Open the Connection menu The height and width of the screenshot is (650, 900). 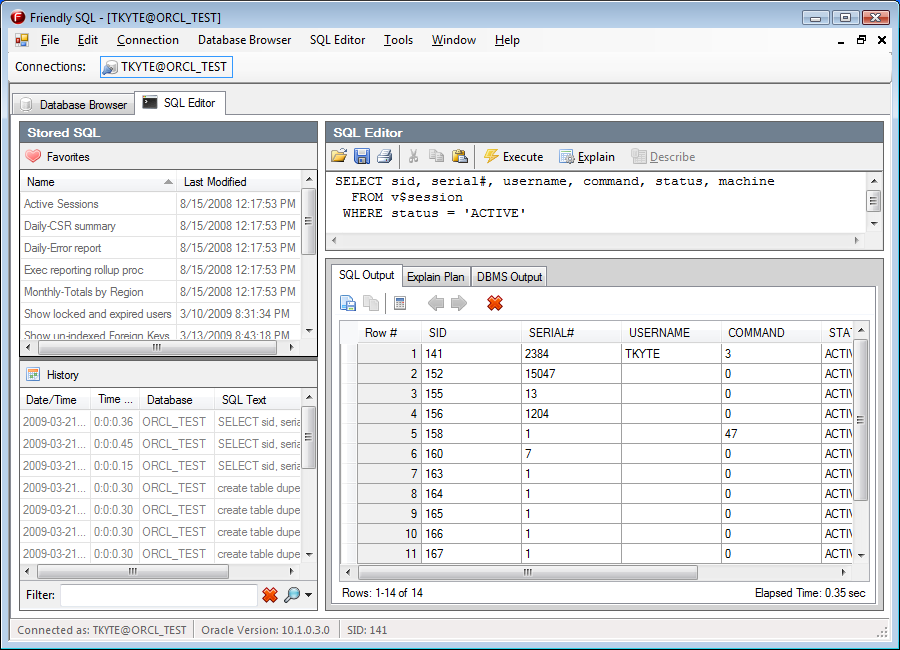point(148,40)
